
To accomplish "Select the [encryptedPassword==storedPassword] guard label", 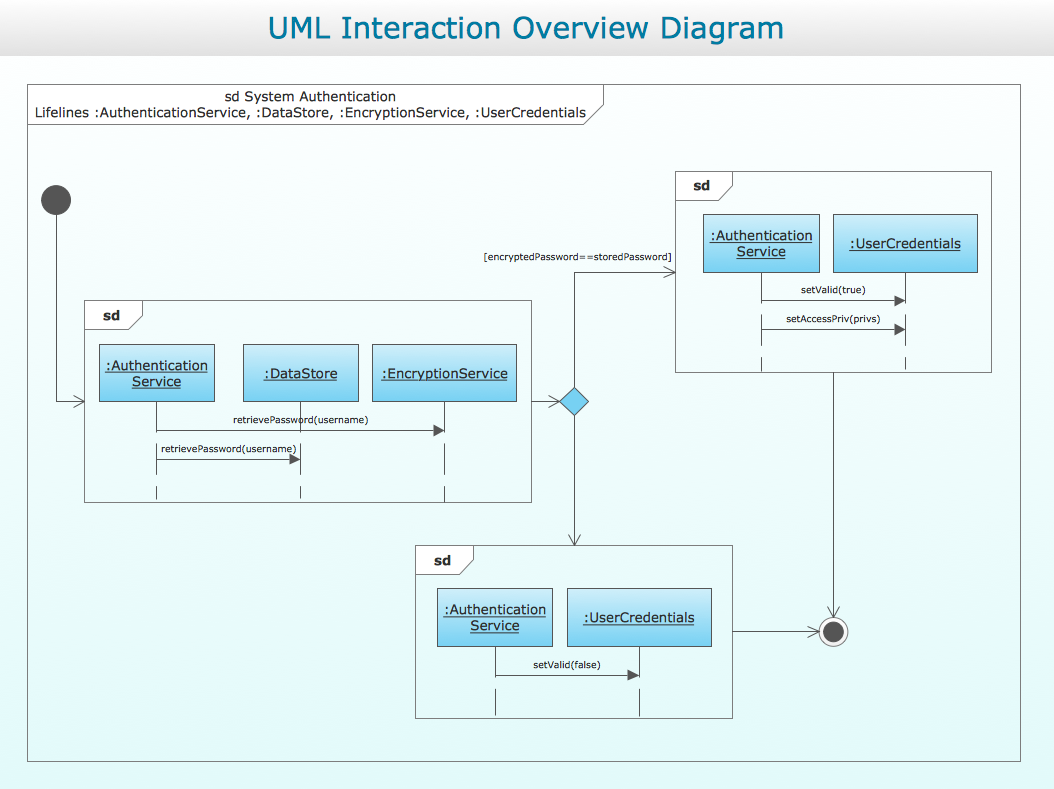I will pyautogui.click(x=577, y=257).
